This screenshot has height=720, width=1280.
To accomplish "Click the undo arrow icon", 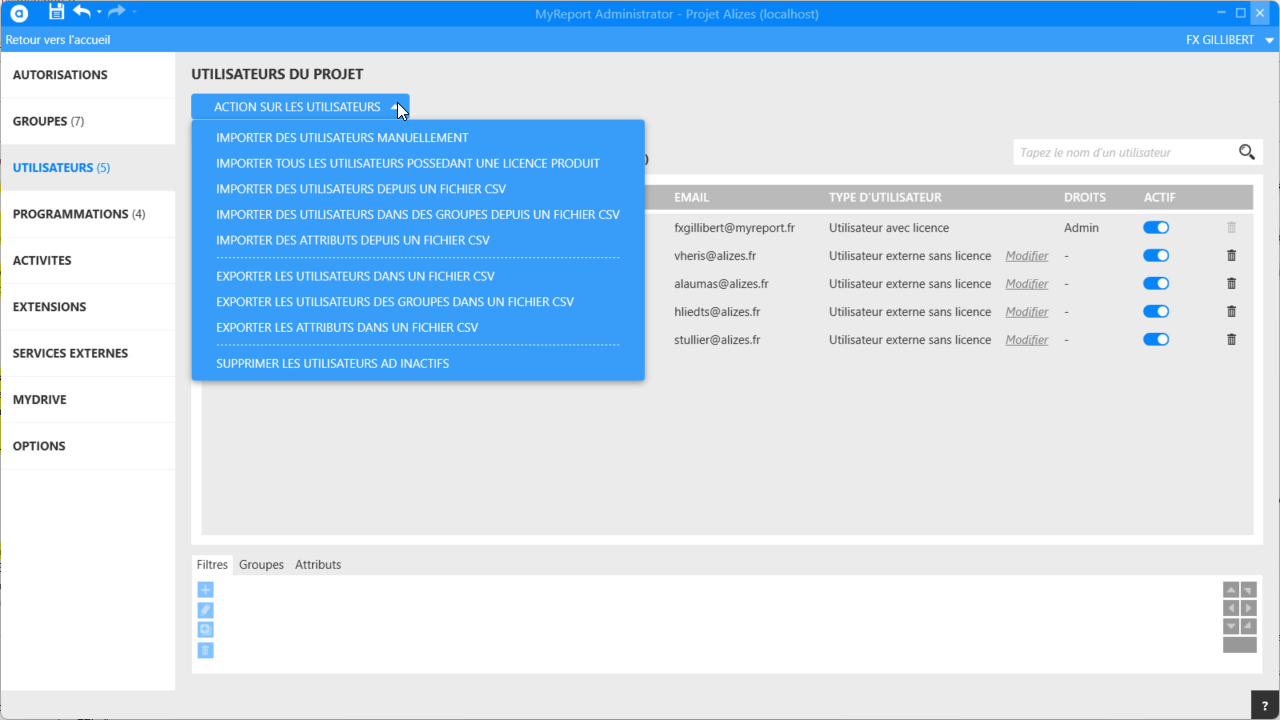I will [x=82, y=12].
